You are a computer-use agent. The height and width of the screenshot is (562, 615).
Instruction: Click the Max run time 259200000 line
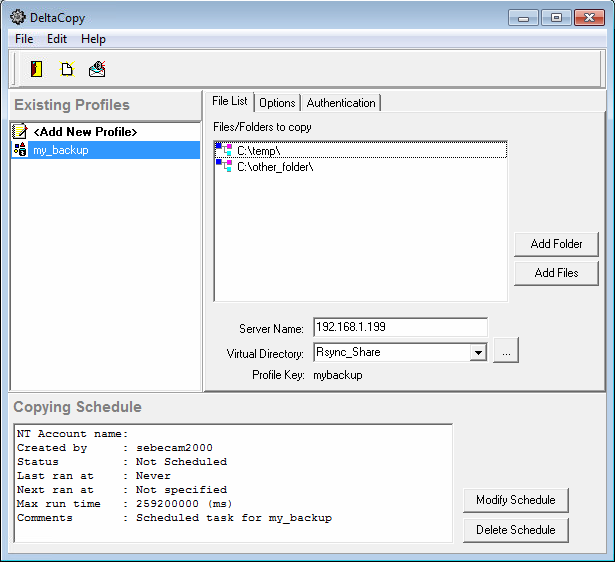coord(125,504)
